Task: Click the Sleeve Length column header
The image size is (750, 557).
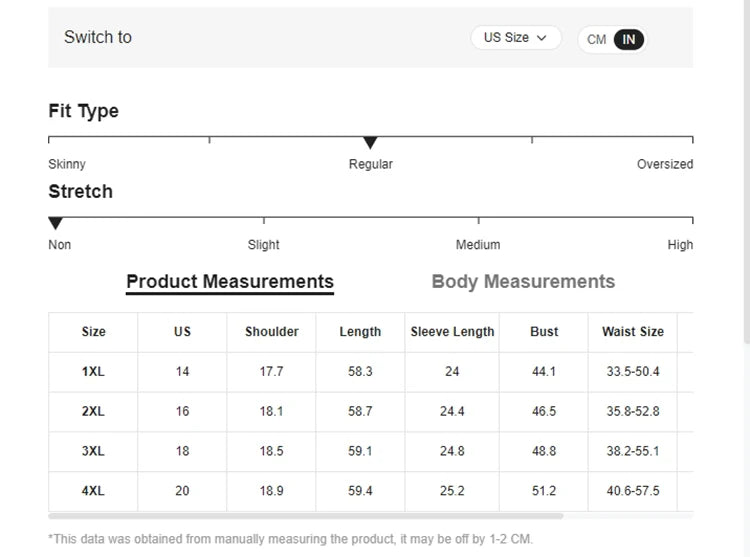Action: pos(452,332)
